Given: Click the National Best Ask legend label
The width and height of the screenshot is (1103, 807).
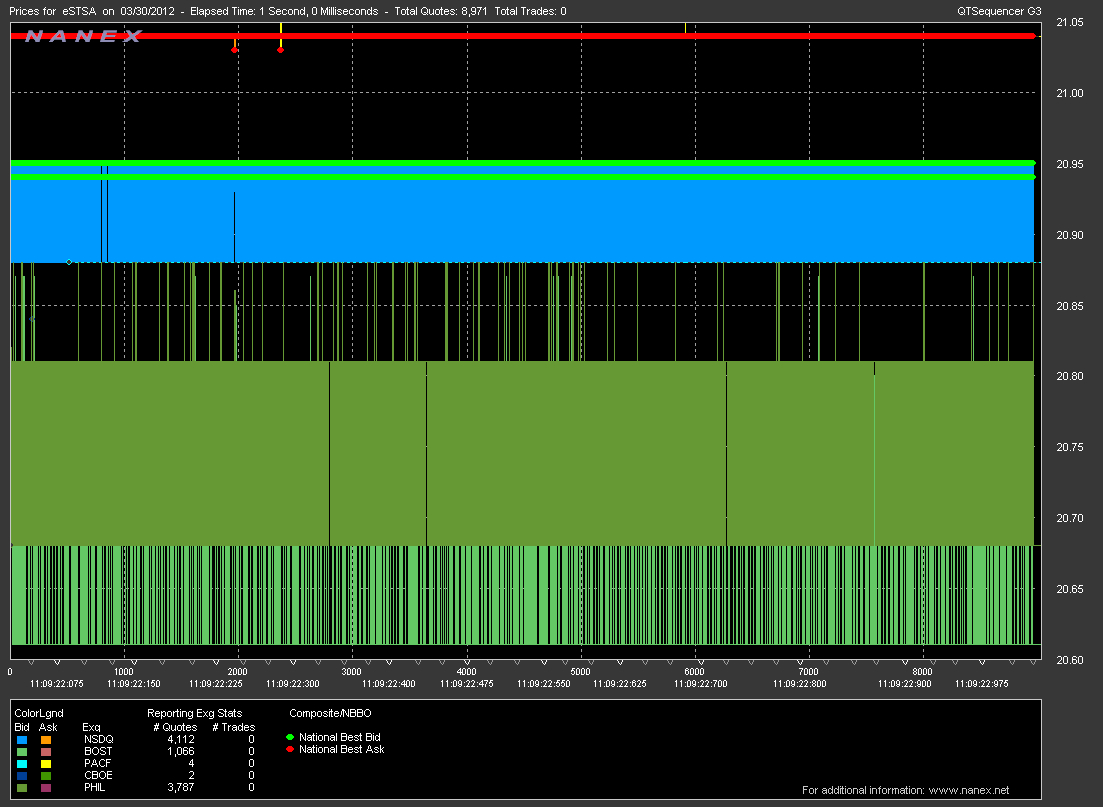Looking at the screenshot, I should point(341,749).
